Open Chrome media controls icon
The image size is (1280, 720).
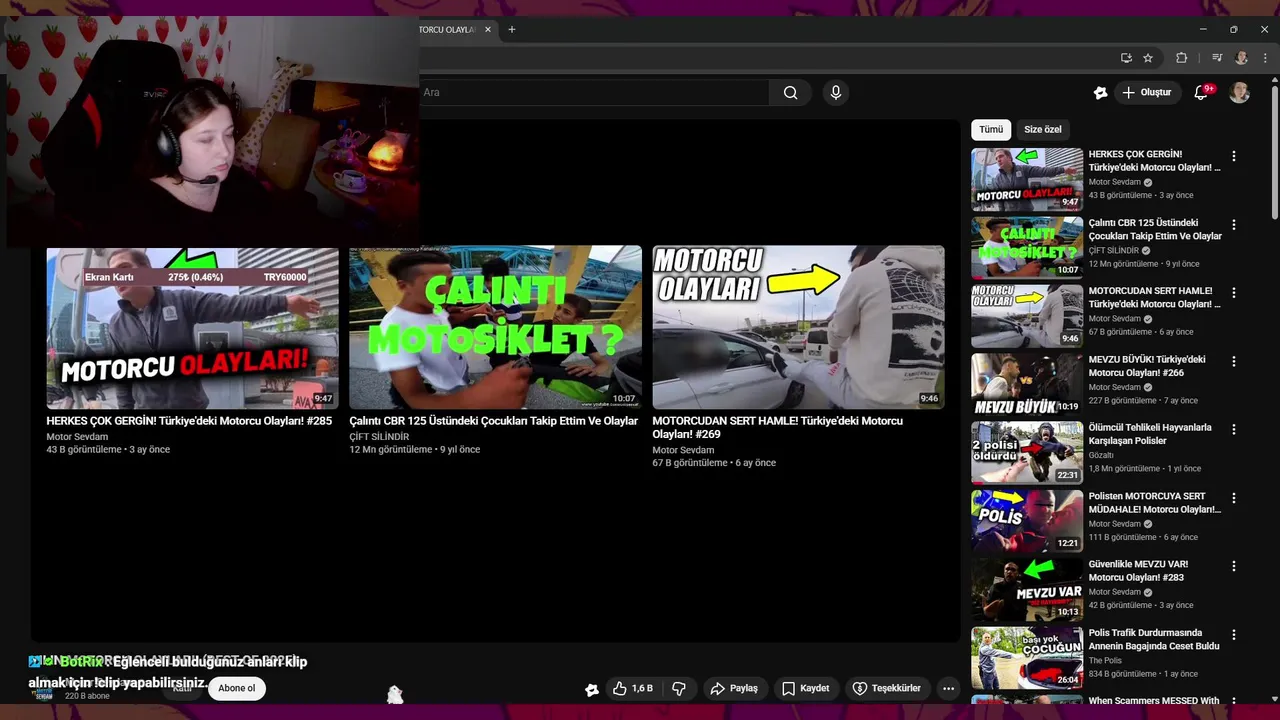(x=1217, y=58)
